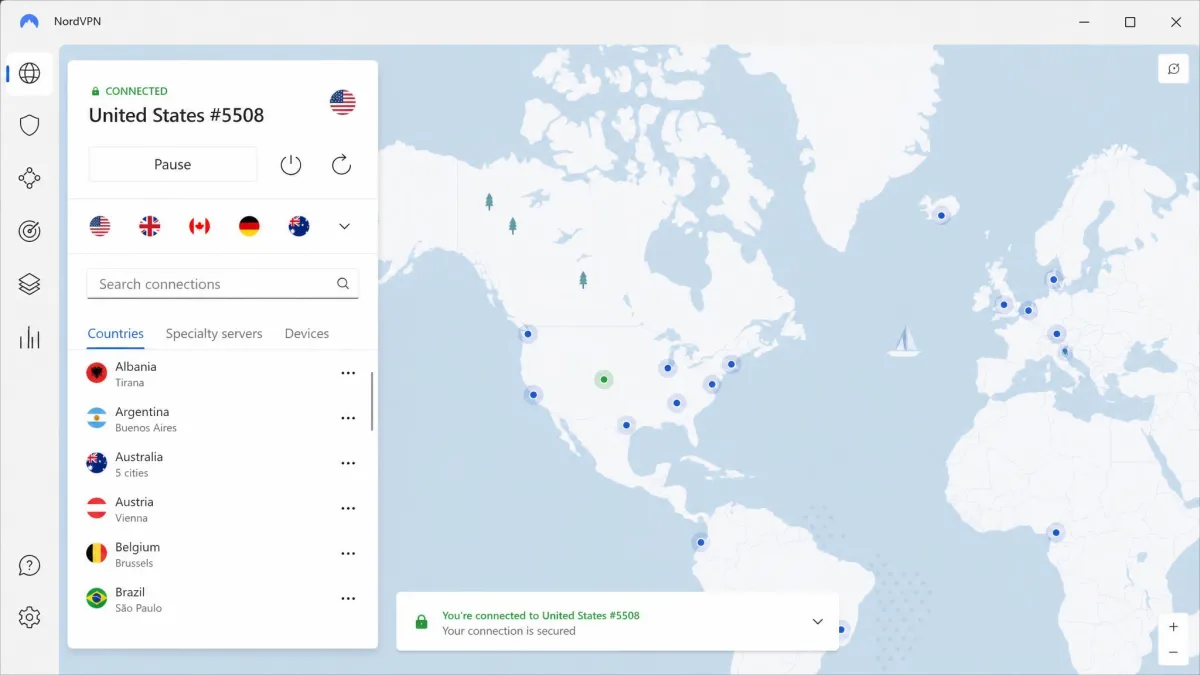Select Argentina in the country list
Image resolution: width=1200 pixels, height=675 pixels.
pos(222,418)
